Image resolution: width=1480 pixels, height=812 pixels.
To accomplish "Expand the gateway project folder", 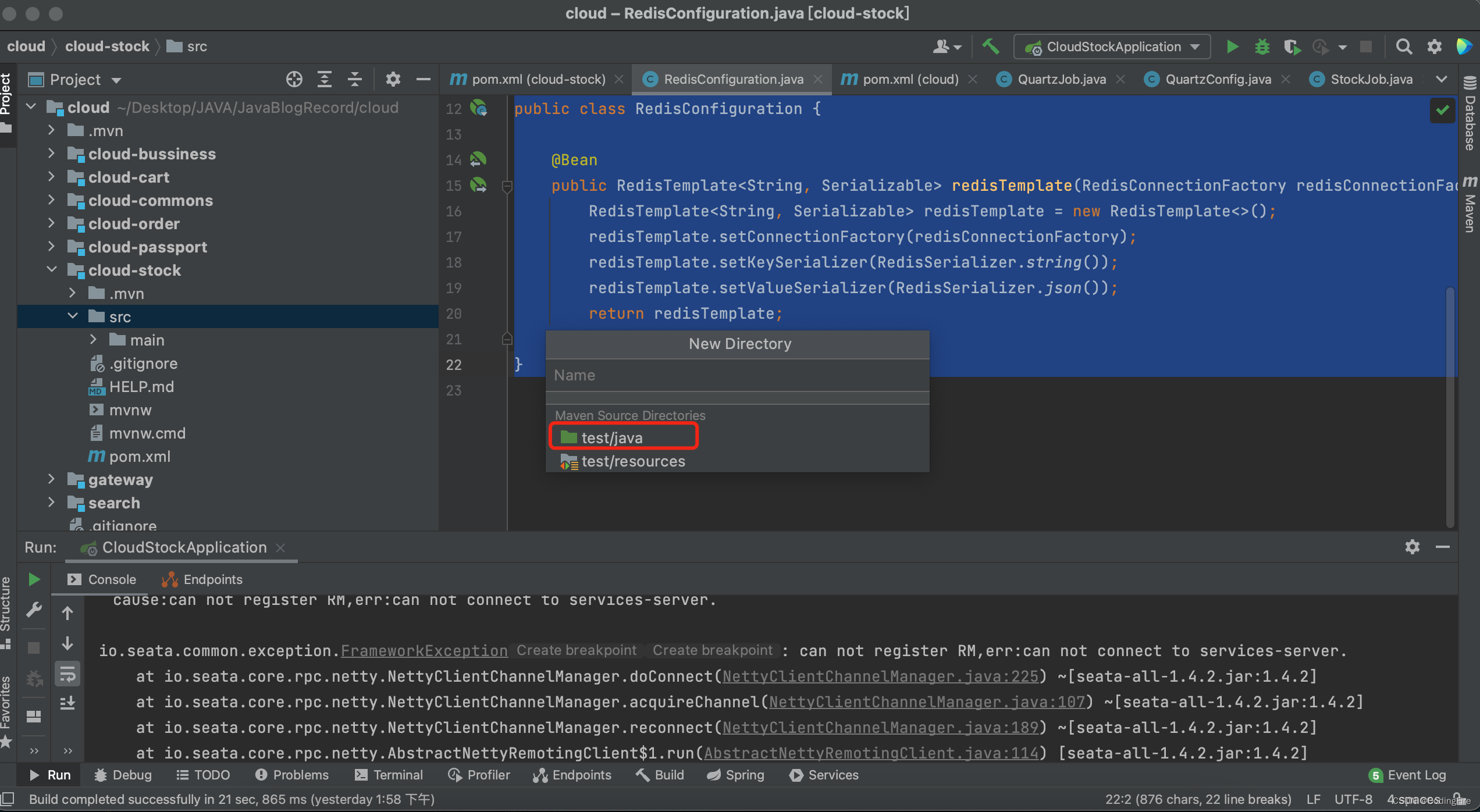I will (52, 479).
